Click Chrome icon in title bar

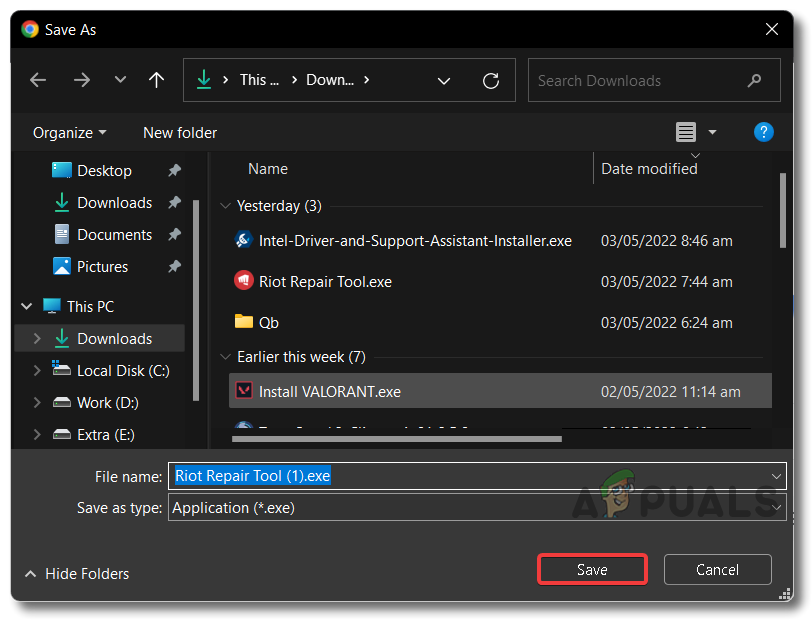coord(30,30)
